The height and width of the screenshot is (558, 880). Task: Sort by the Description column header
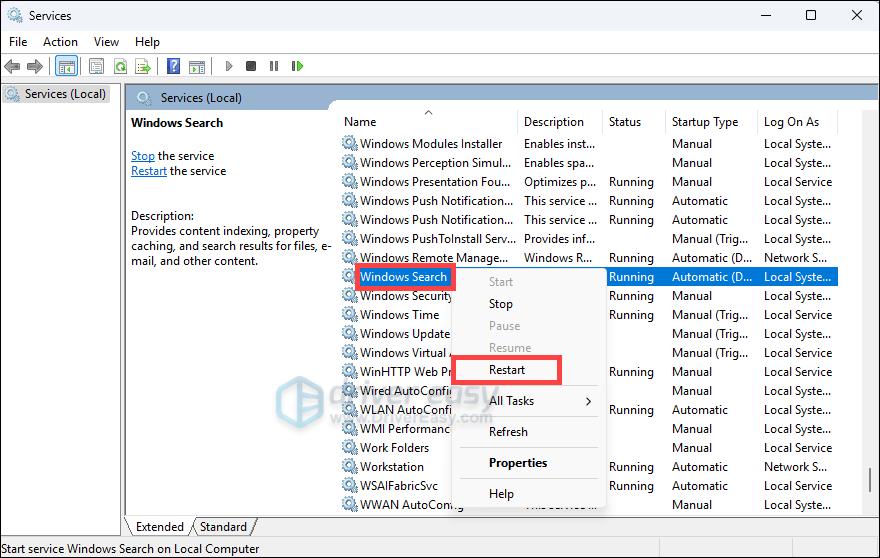(x=559, y=121)
